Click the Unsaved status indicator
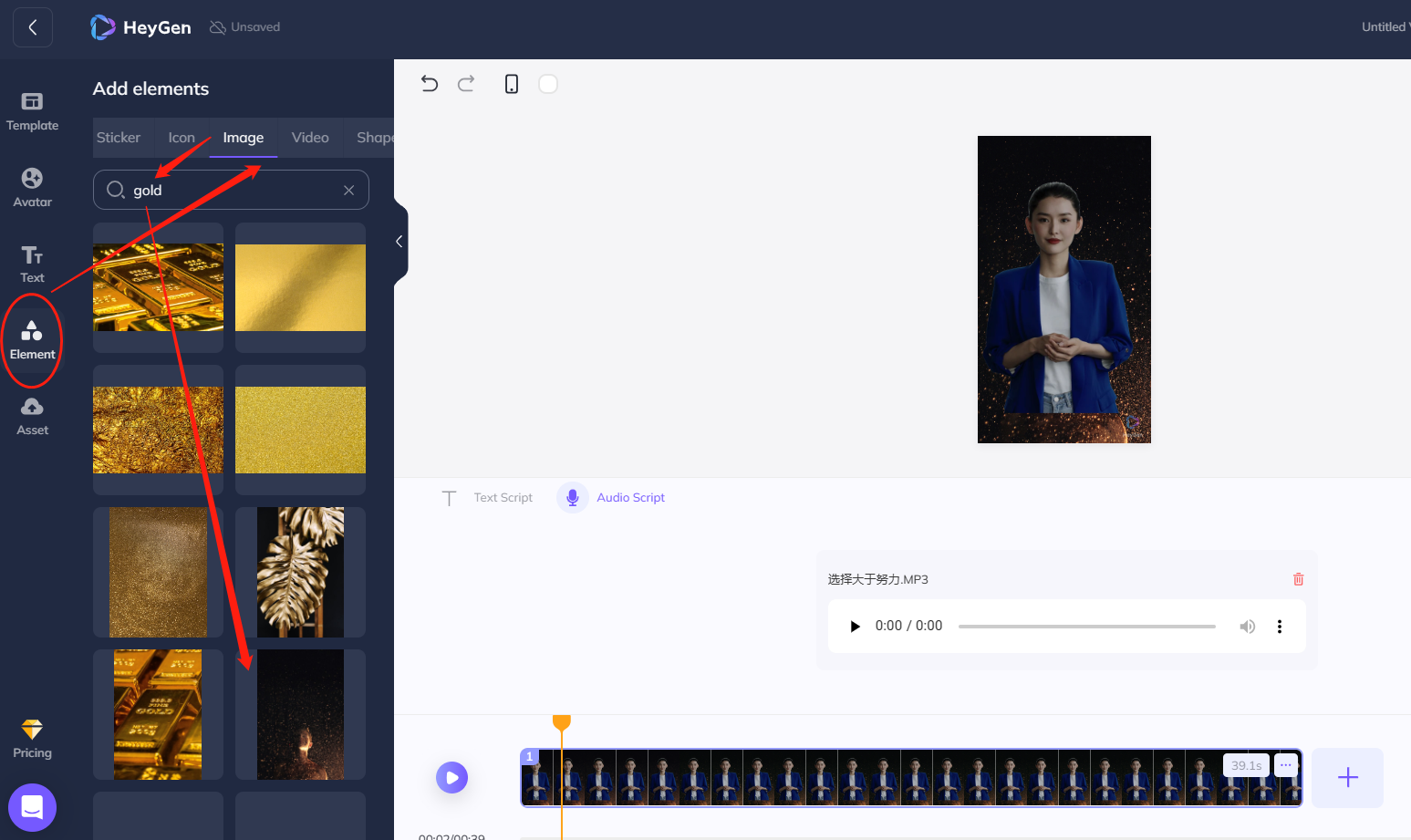Viewport: 1411px width, 840px height. pyautogui.click(x=244, y=27)
